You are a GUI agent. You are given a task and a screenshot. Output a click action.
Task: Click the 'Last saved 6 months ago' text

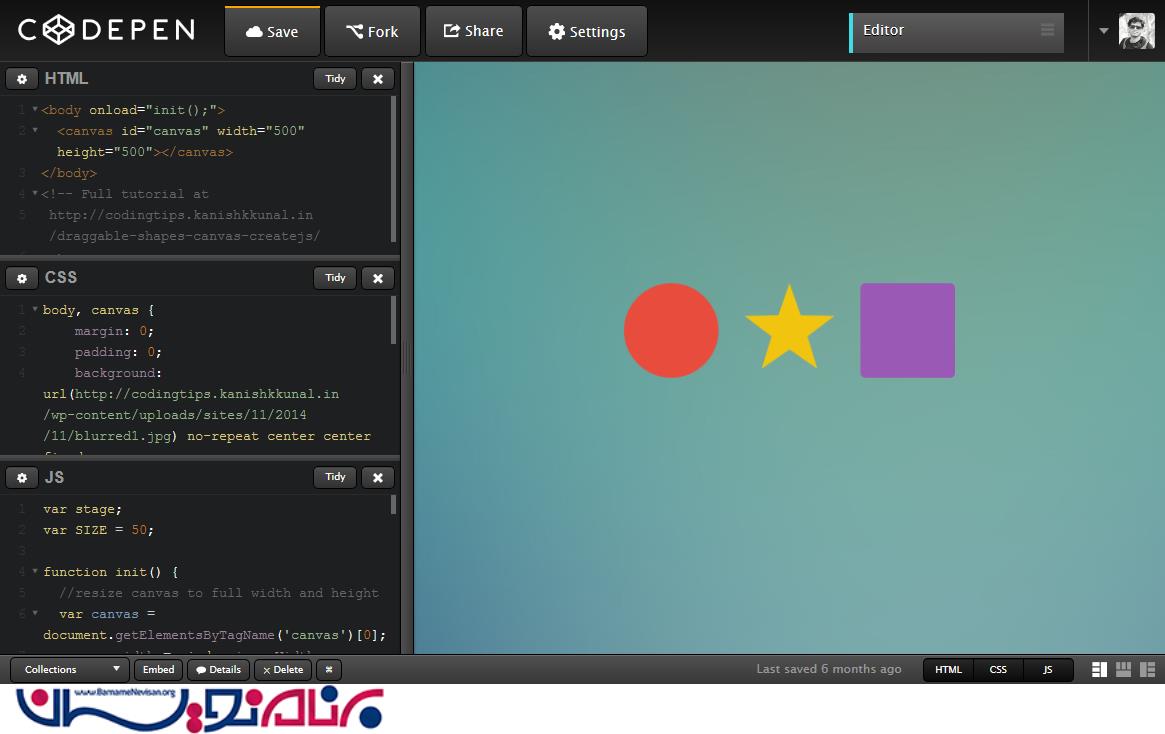pos(828,669)
